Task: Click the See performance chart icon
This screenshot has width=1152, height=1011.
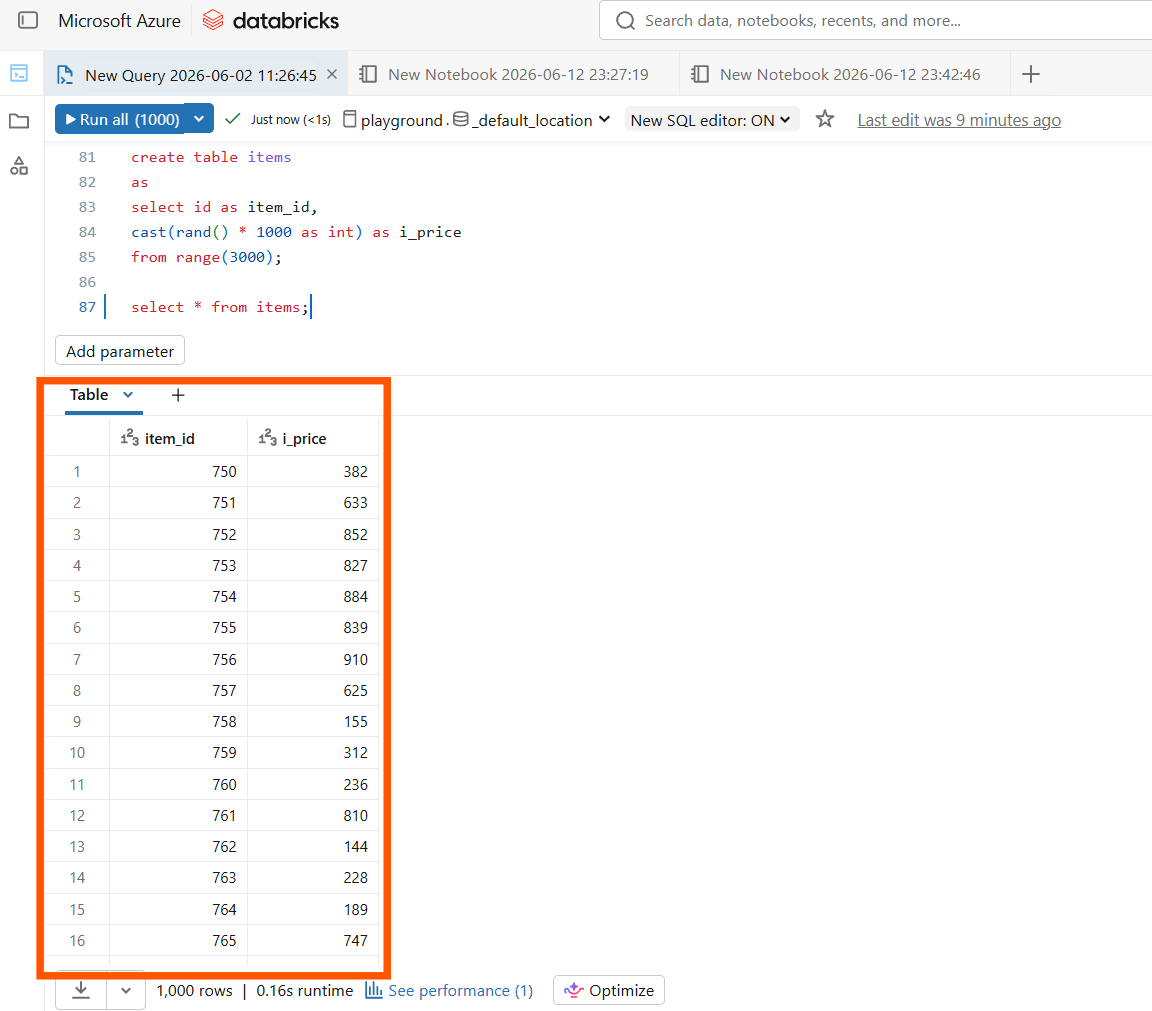Action: [x=374, y=990]
